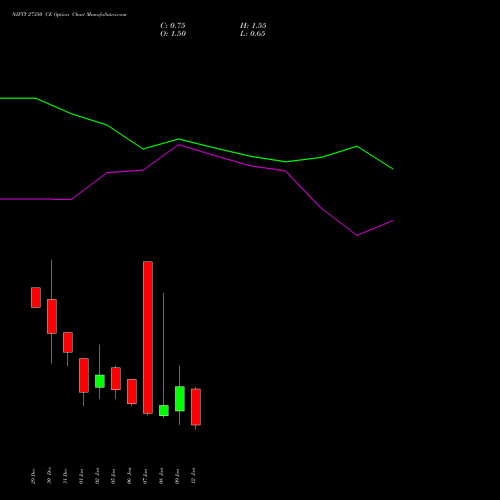Viewport: 500px width, 500px height.
Task: Click the close value C: 0.75
Action: 173,26
